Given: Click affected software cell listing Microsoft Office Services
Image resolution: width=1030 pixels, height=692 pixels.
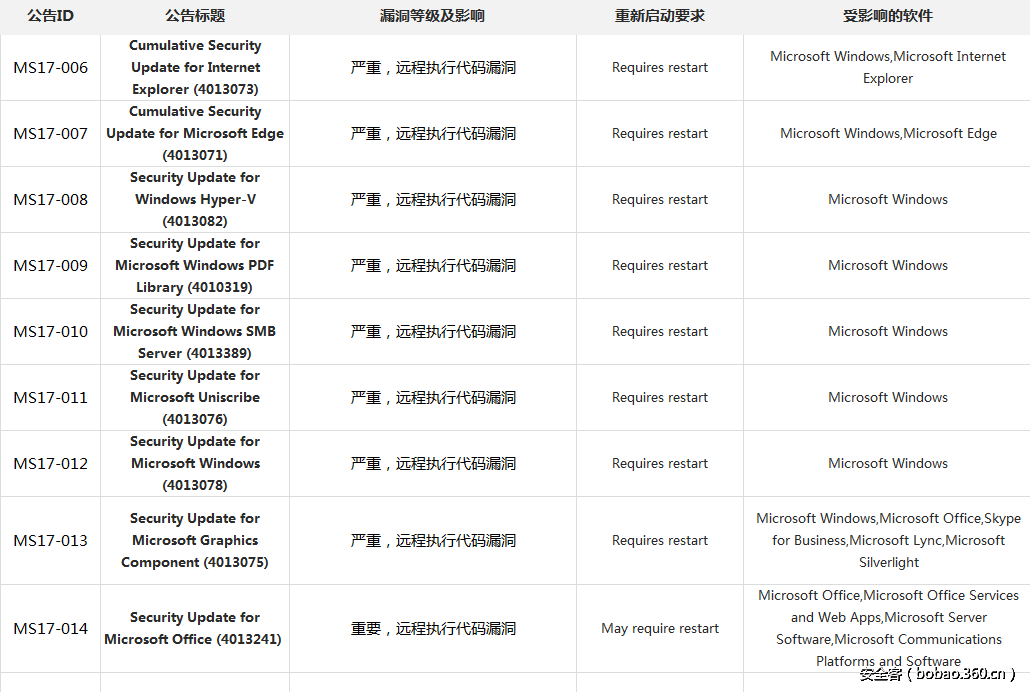Looking at the screenshot, I should pyautogui.click(x=888, y=628).
